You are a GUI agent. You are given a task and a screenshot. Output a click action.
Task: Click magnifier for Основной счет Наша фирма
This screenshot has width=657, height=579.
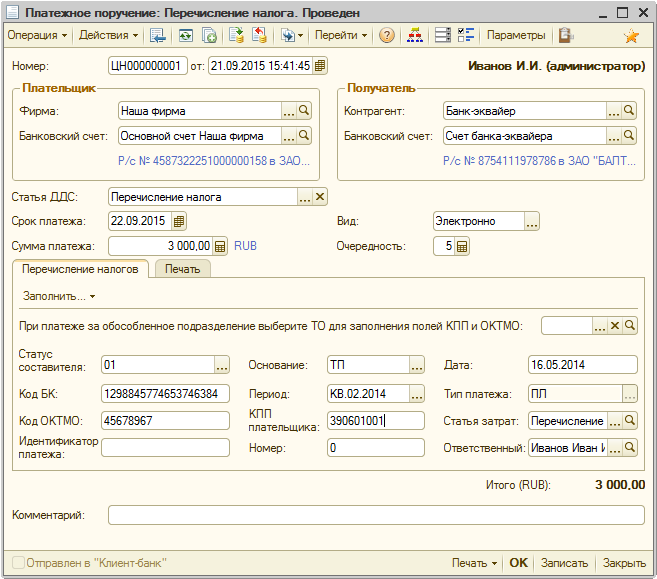coord(304,136)
